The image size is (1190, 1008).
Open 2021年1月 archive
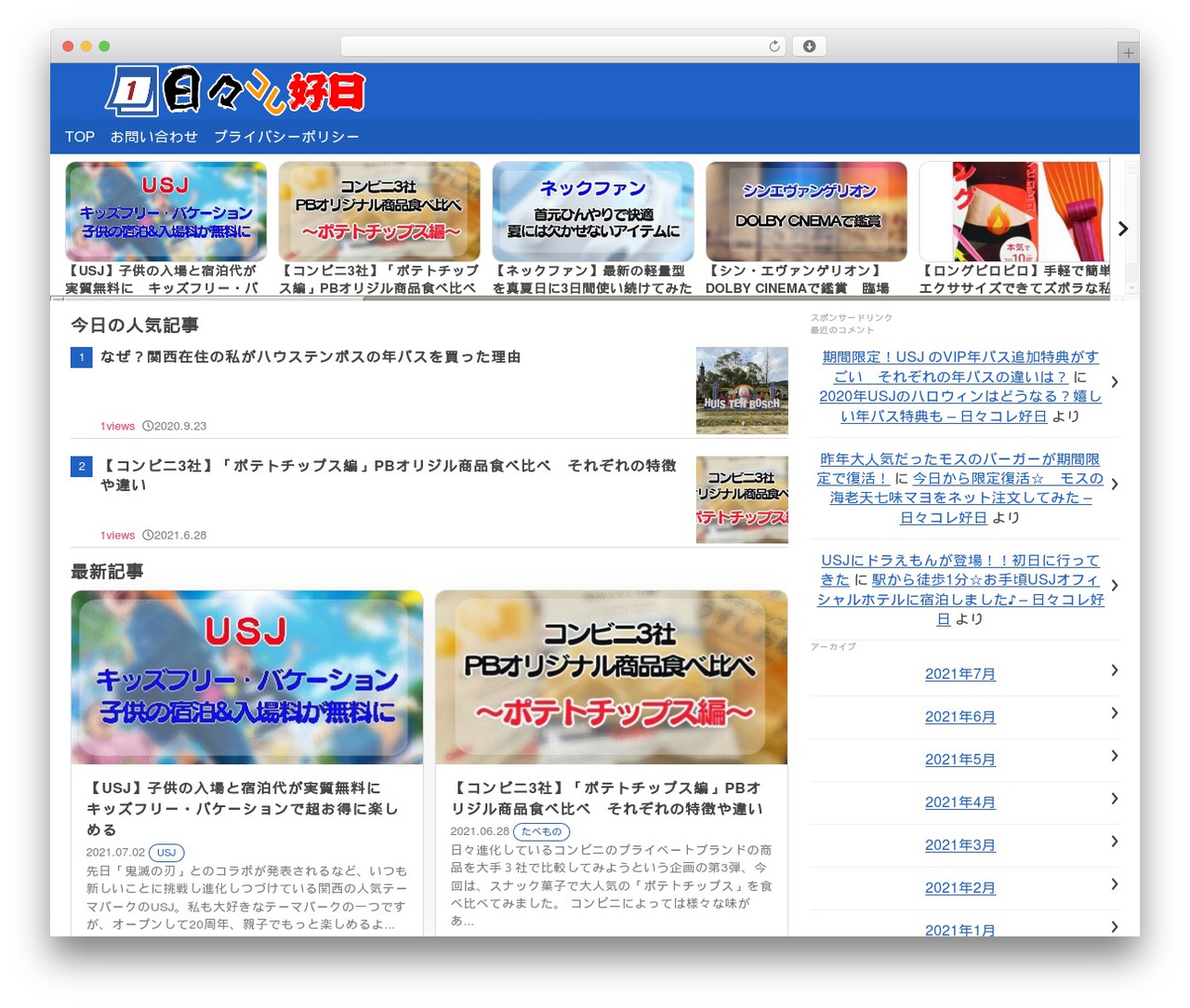click(960, 929)
